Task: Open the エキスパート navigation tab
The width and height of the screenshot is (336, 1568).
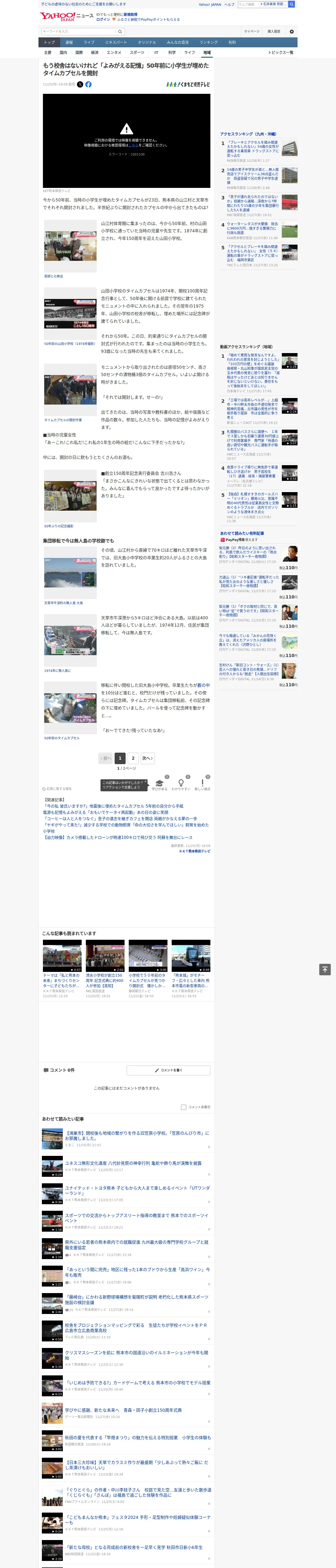Action: pyautogui.click(x=116, y=43)
